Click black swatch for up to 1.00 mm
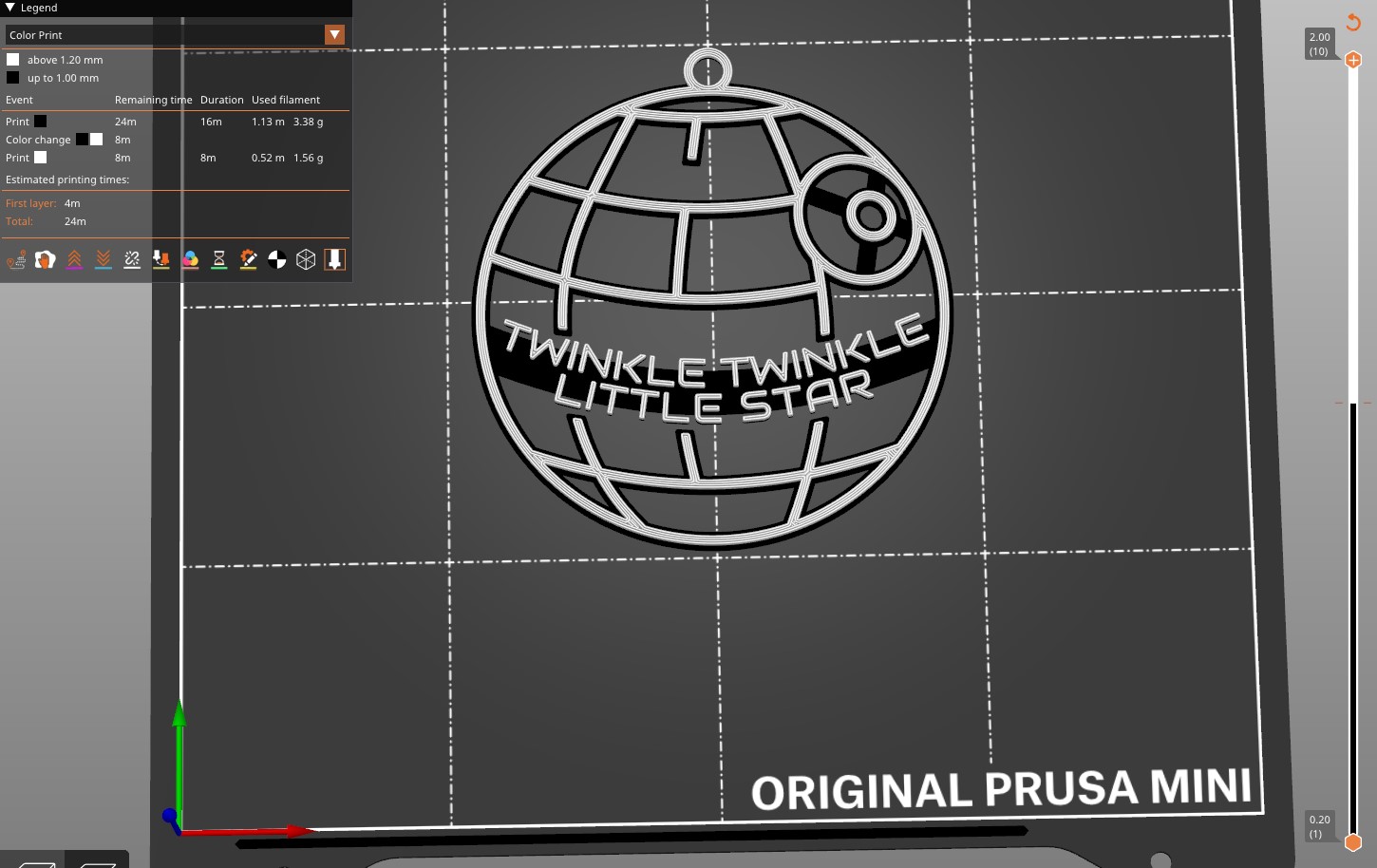The height and width of the screenshot is (868, 1377). click(13, 78)
